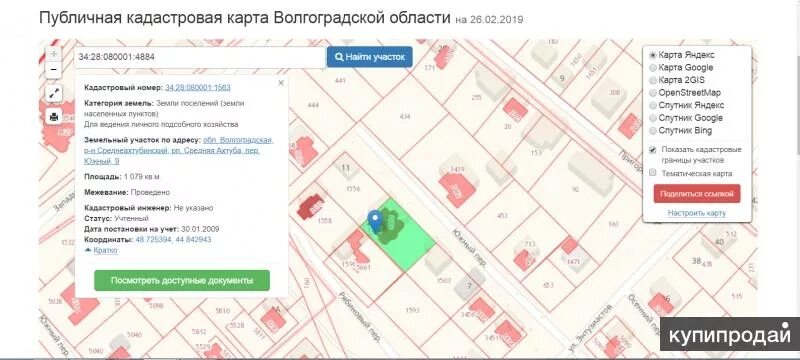
Task: Click parcel labeled 444 on map
Action: pyautogui.click(x=313, y=105)
